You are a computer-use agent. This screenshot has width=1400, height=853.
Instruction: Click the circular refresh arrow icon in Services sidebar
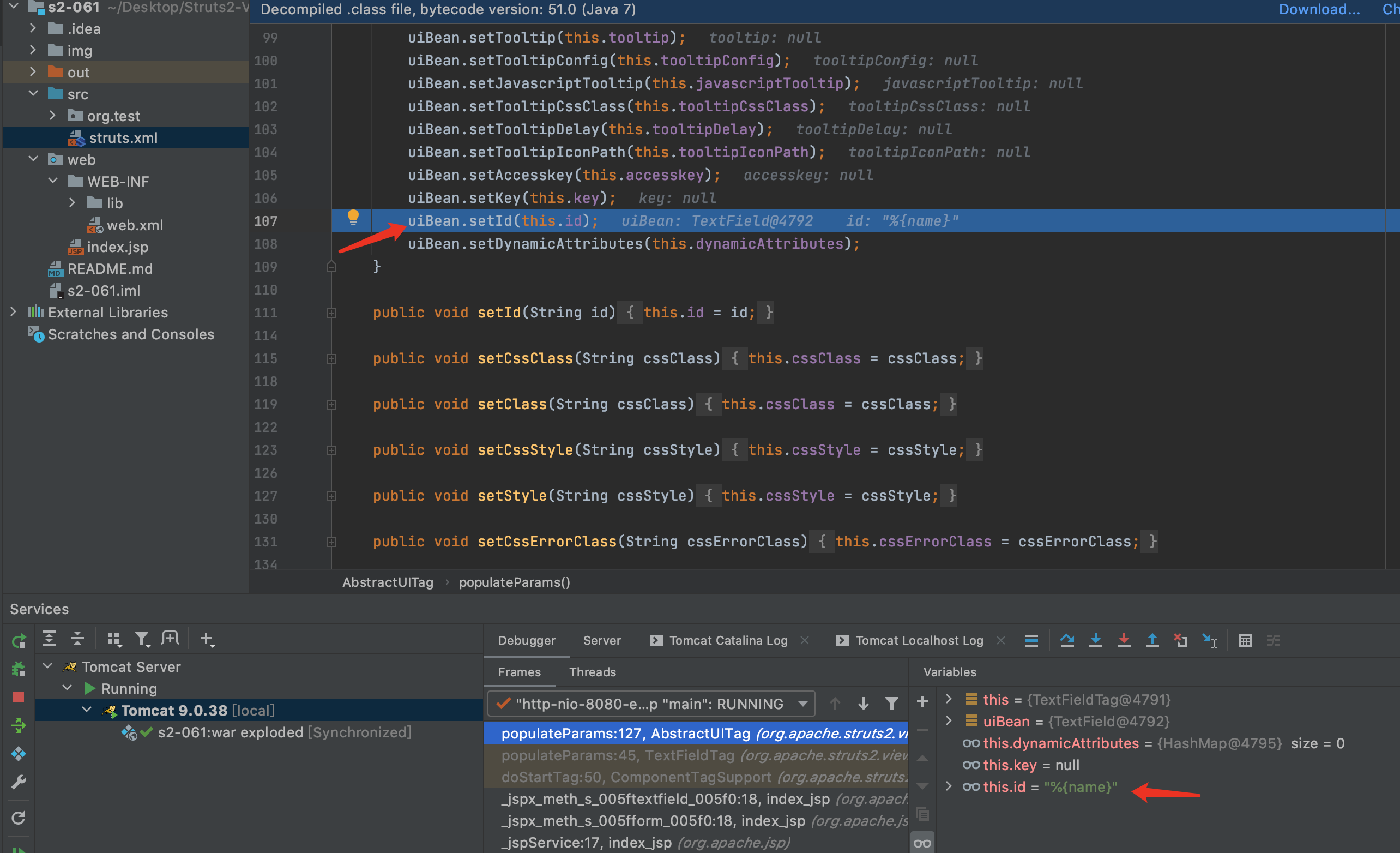click(x=19, y=818)
